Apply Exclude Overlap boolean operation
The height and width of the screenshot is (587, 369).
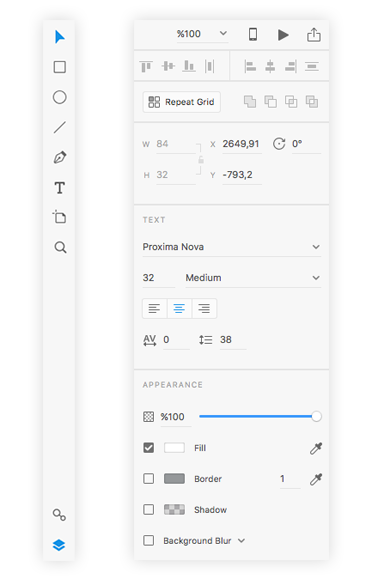coord(312,101)
